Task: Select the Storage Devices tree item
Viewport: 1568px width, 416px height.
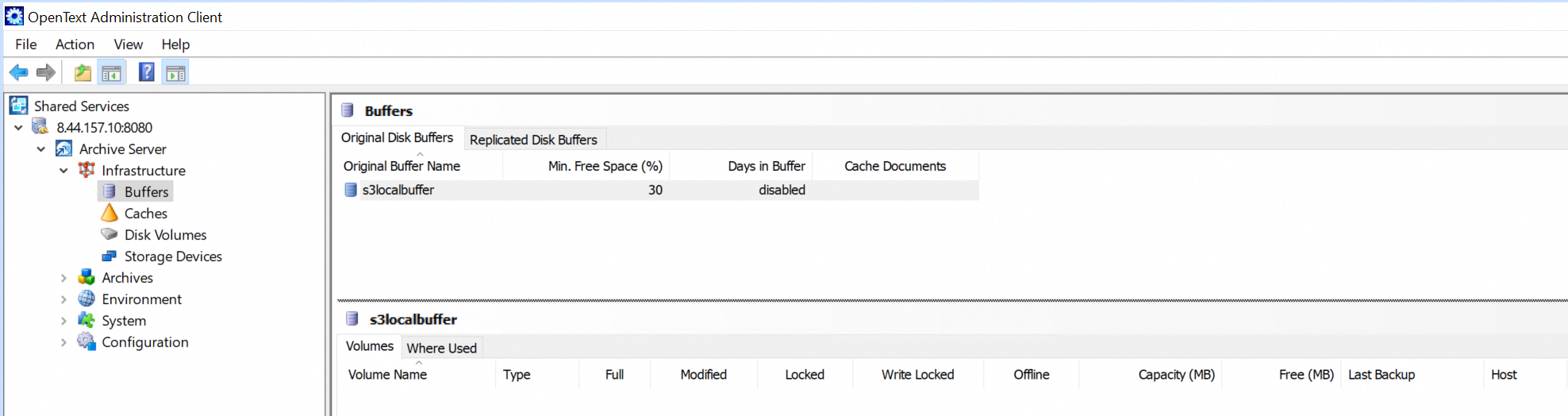Action: 173,256
